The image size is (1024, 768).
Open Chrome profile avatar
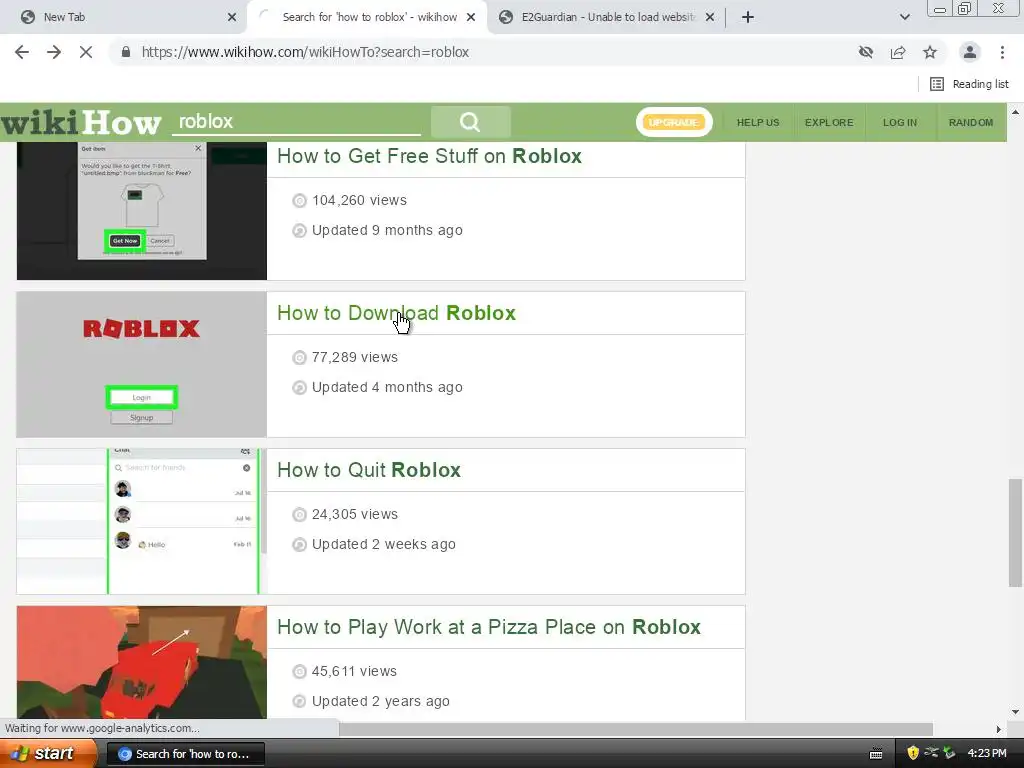[x=970, y=52]
